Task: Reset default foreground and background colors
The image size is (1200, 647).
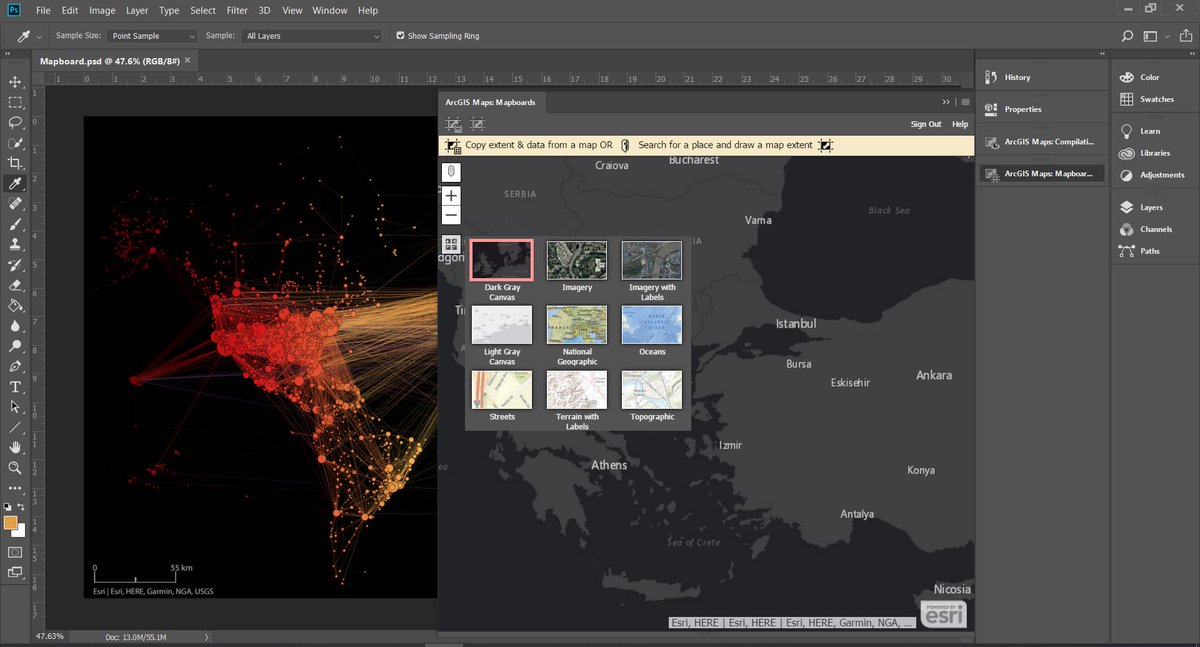Action: click(x=7, y=508)
